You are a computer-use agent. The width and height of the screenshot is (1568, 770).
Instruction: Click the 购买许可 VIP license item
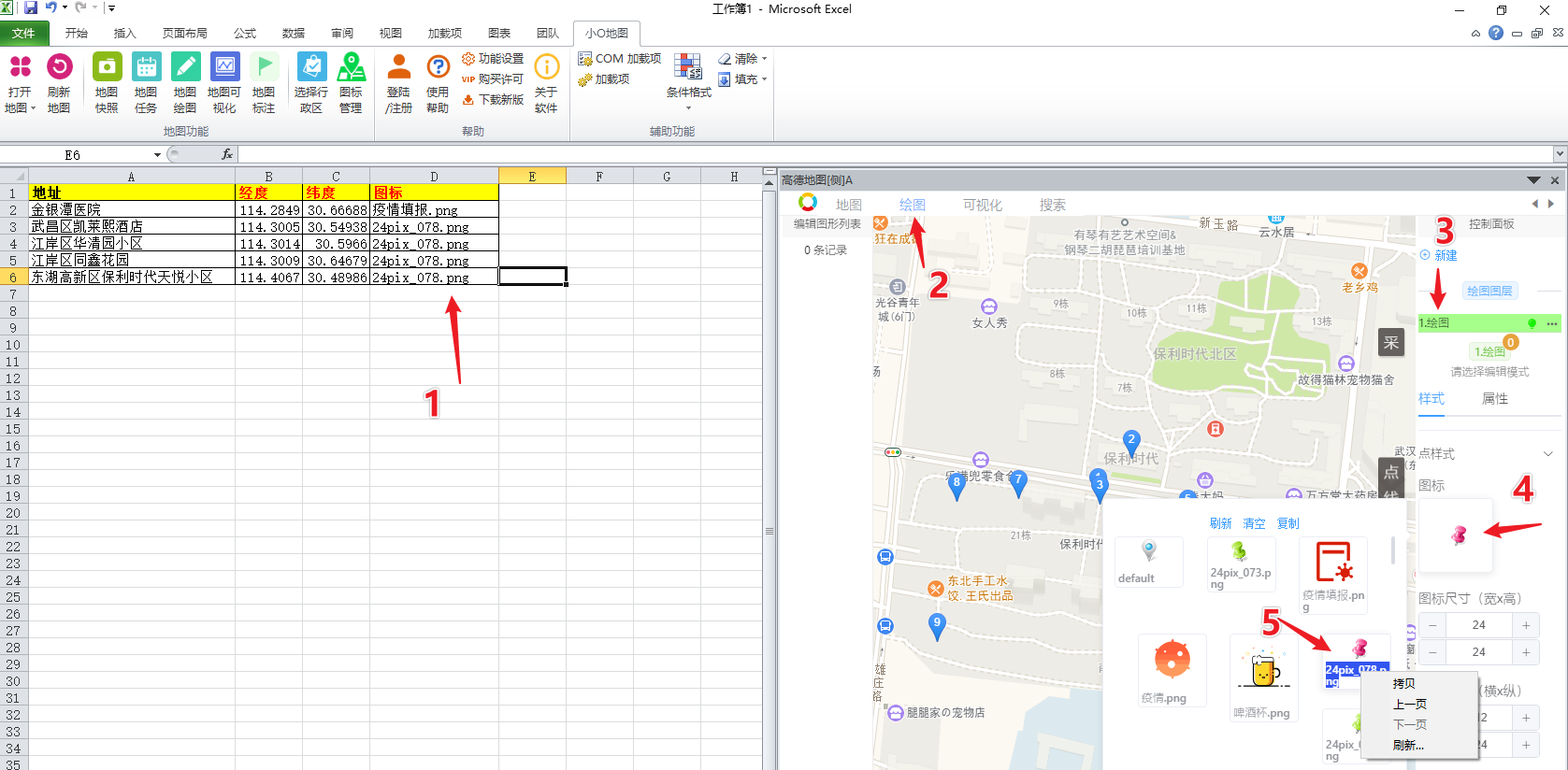492,79
